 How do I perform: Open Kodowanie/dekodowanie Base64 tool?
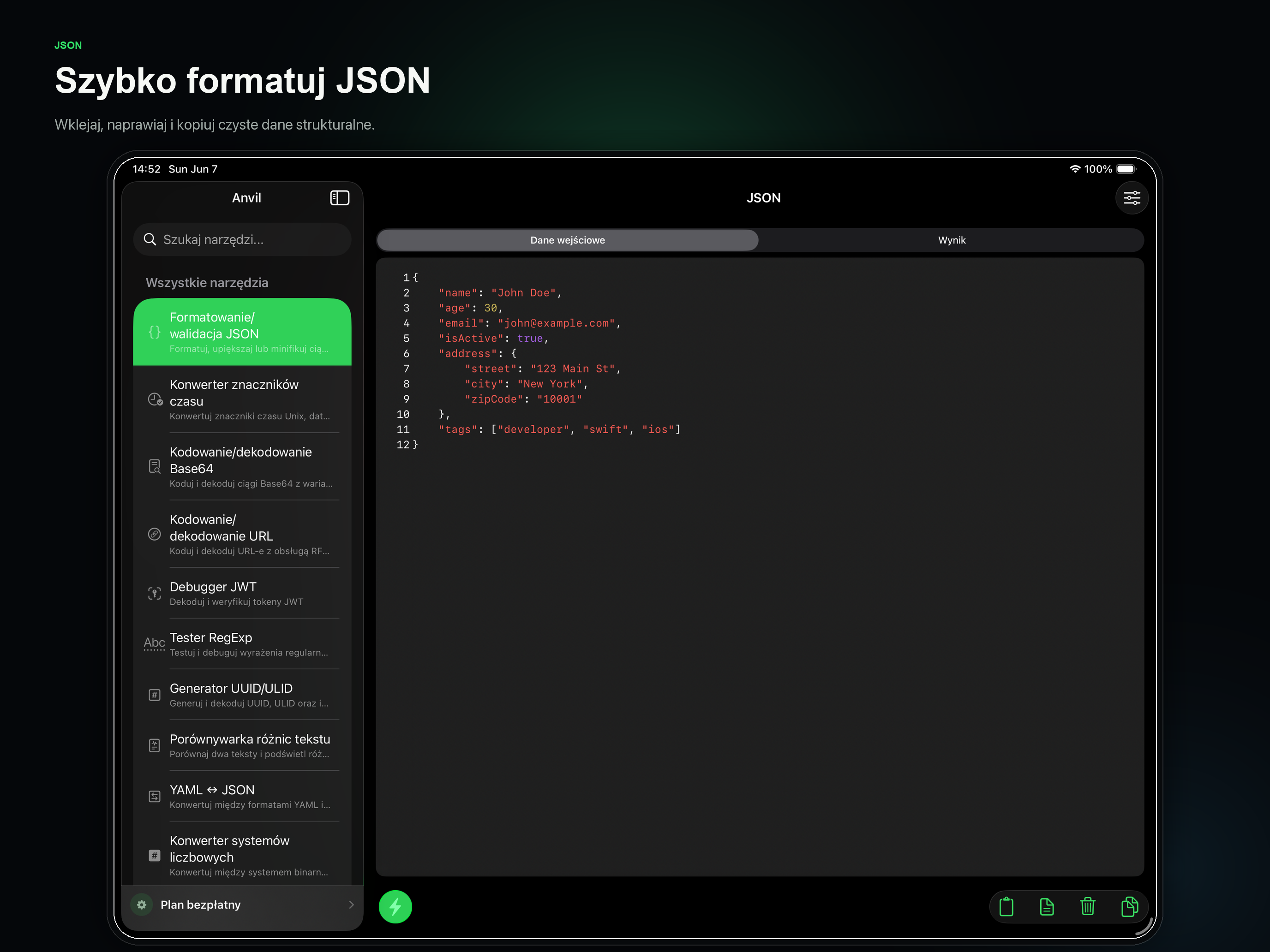242,466
